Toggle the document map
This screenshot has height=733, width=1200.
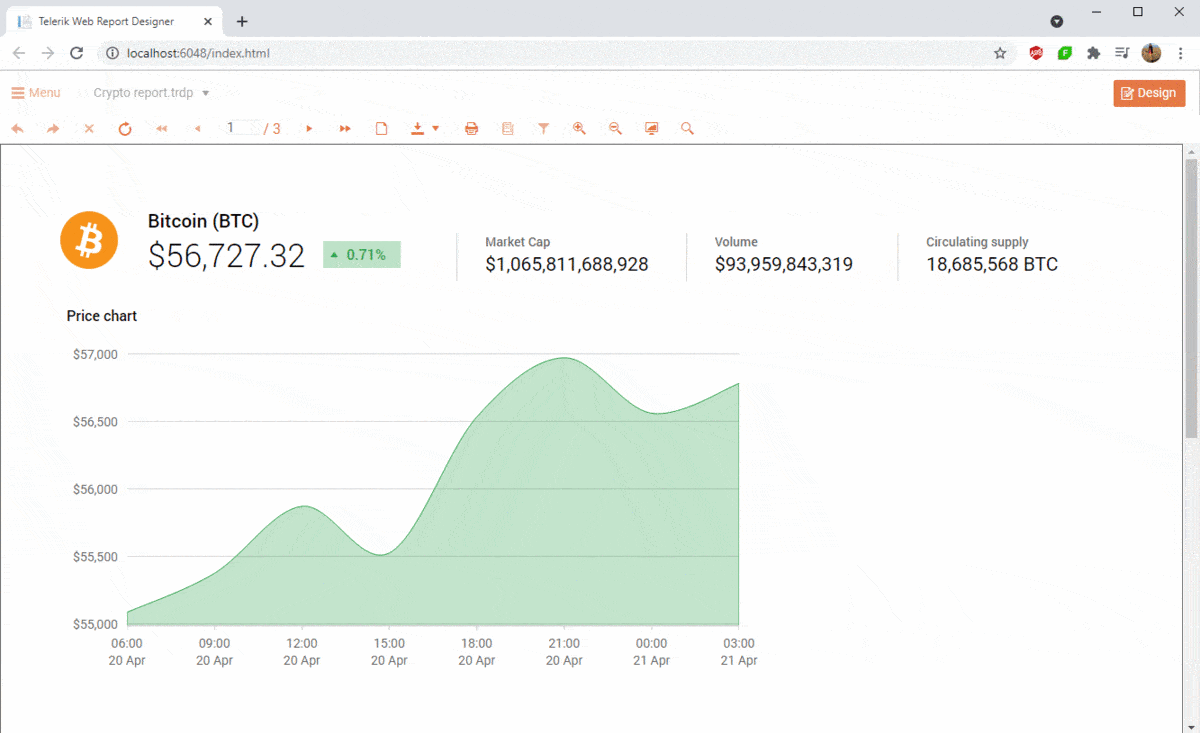[507, 128]
